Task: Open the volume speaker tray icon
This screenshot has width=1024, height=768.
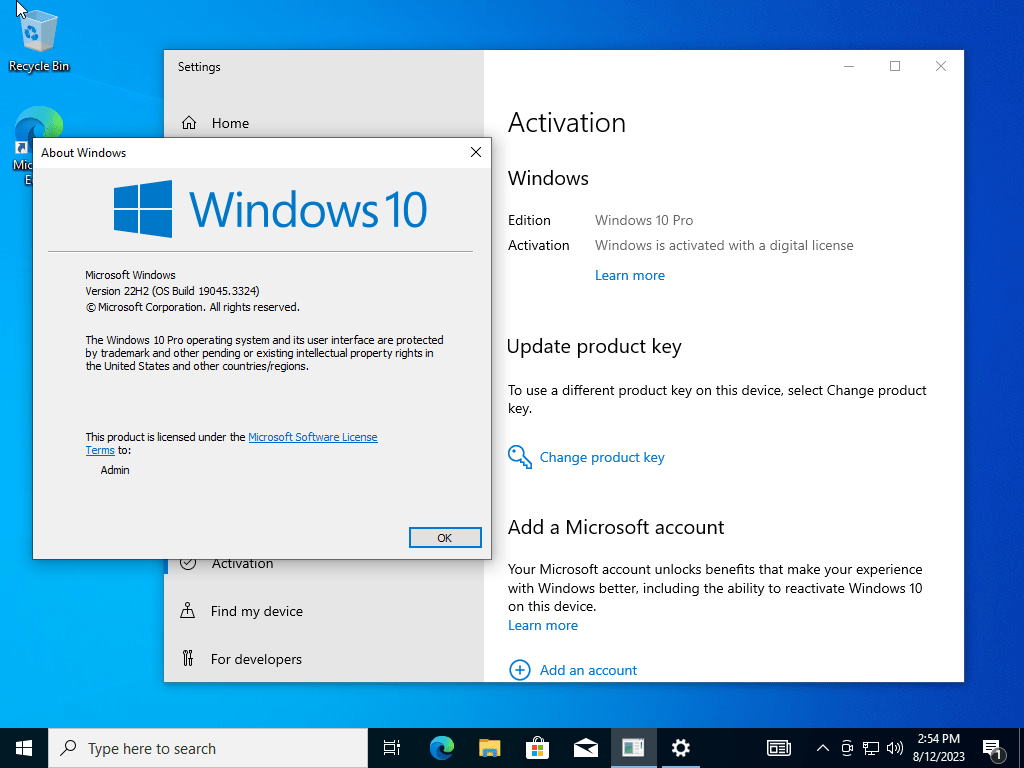Action: (x=895, y=748)
